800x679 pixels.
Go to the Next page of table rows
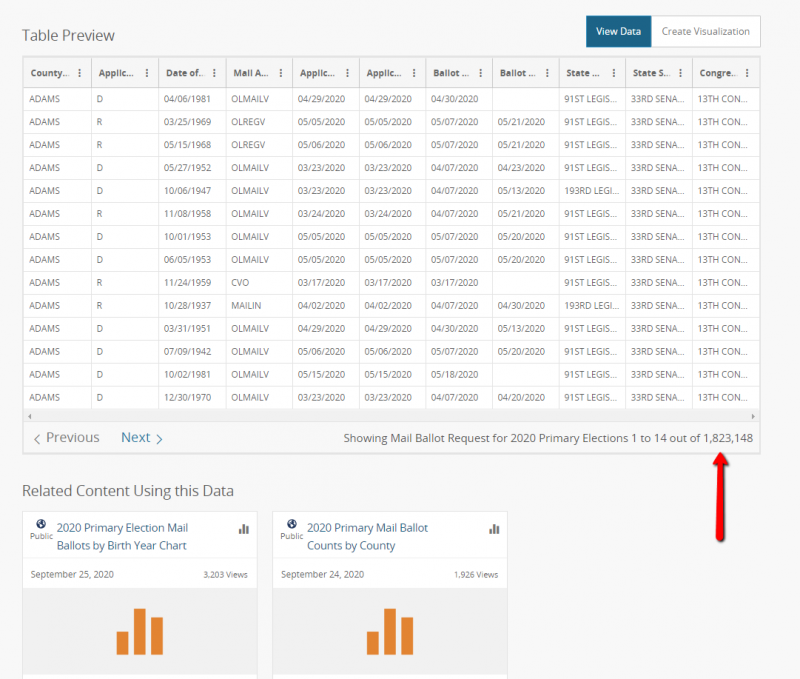point(142,438)
